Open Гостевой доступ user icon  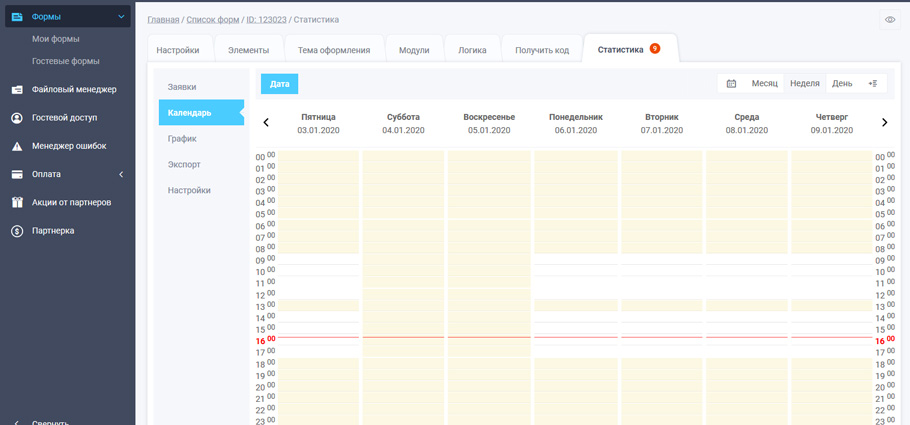pos(17,118)
